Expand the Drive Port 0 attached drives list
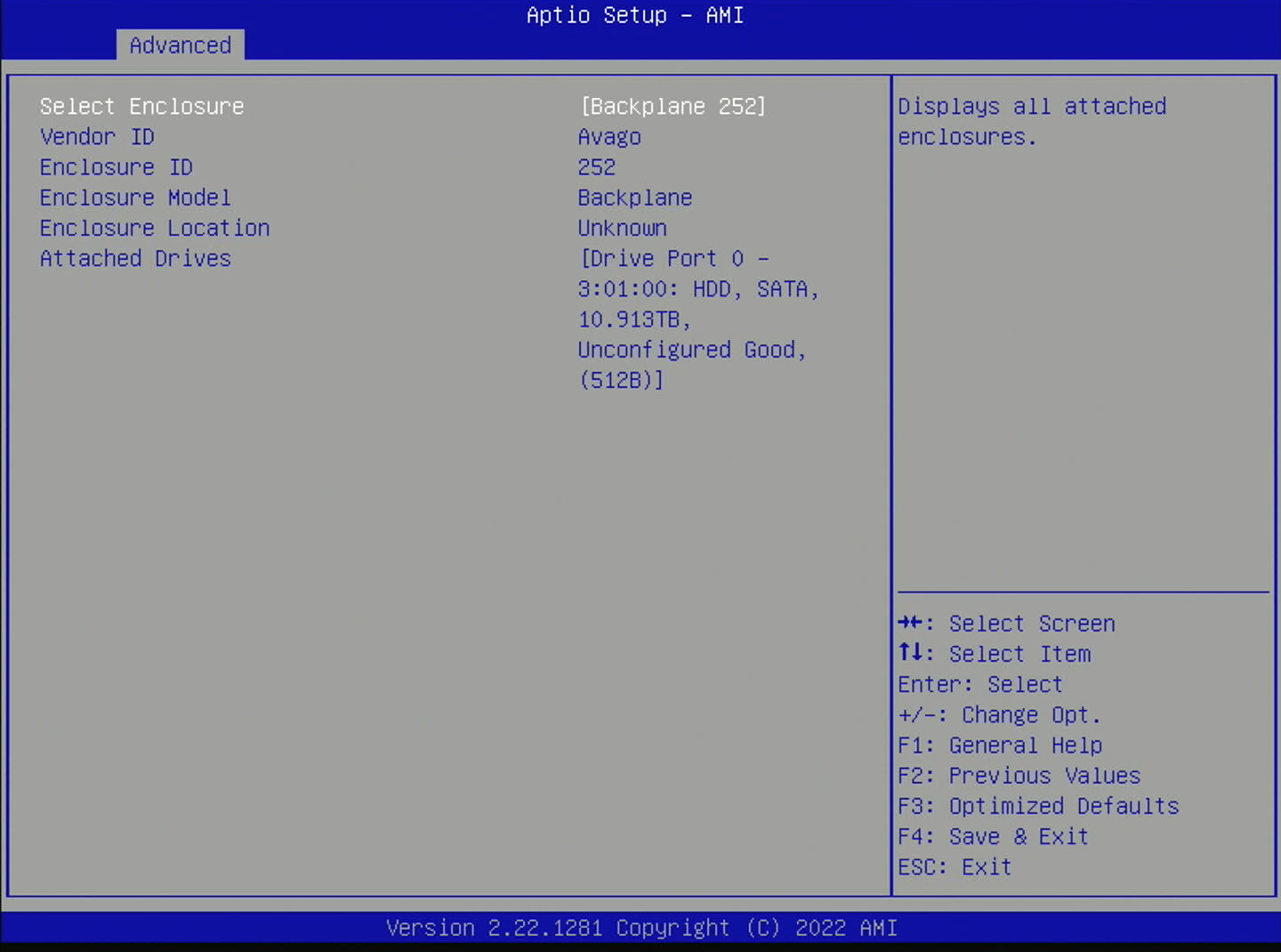This screenshot has width=1281, height=952. pyautogui.click(x=698, y=319)
